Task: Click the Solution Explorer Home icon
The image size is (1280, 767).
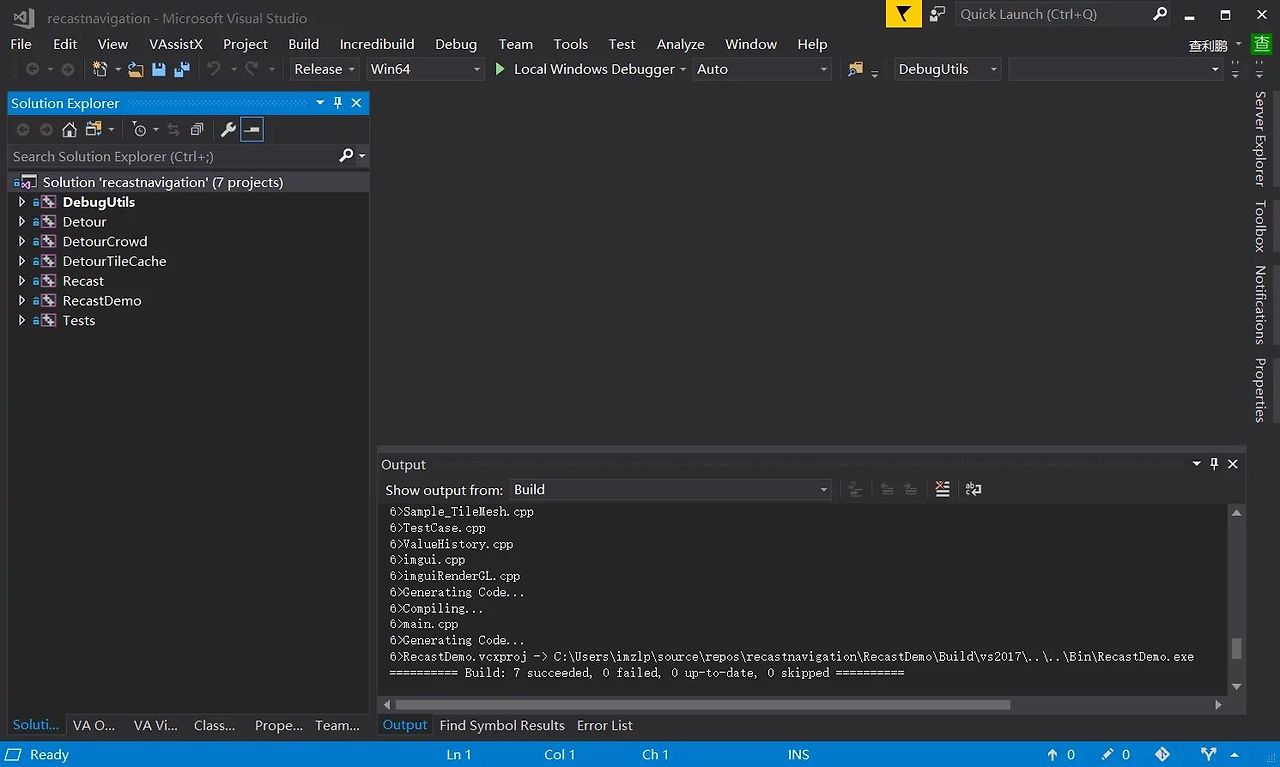Action: (x=69, y=129)
